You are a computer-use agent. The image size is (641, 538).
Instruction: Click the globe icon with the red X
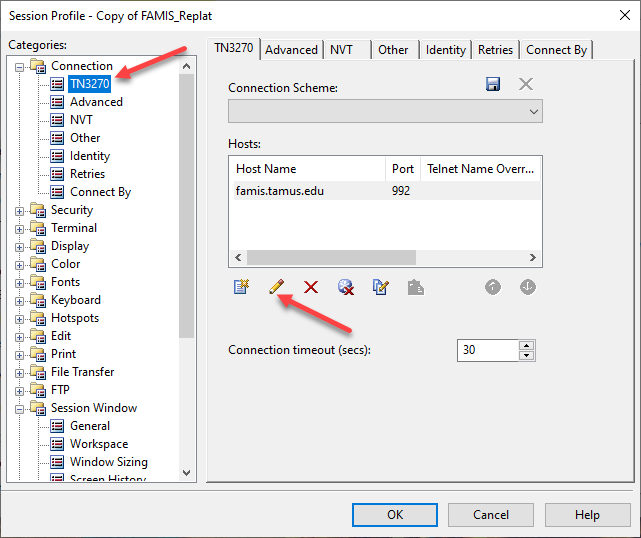[x=346, y=287]
